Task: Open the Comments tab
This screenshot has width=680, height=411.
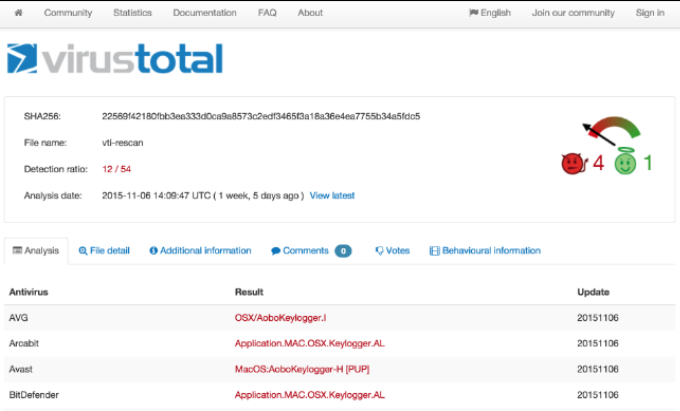Action: (300, 251)
